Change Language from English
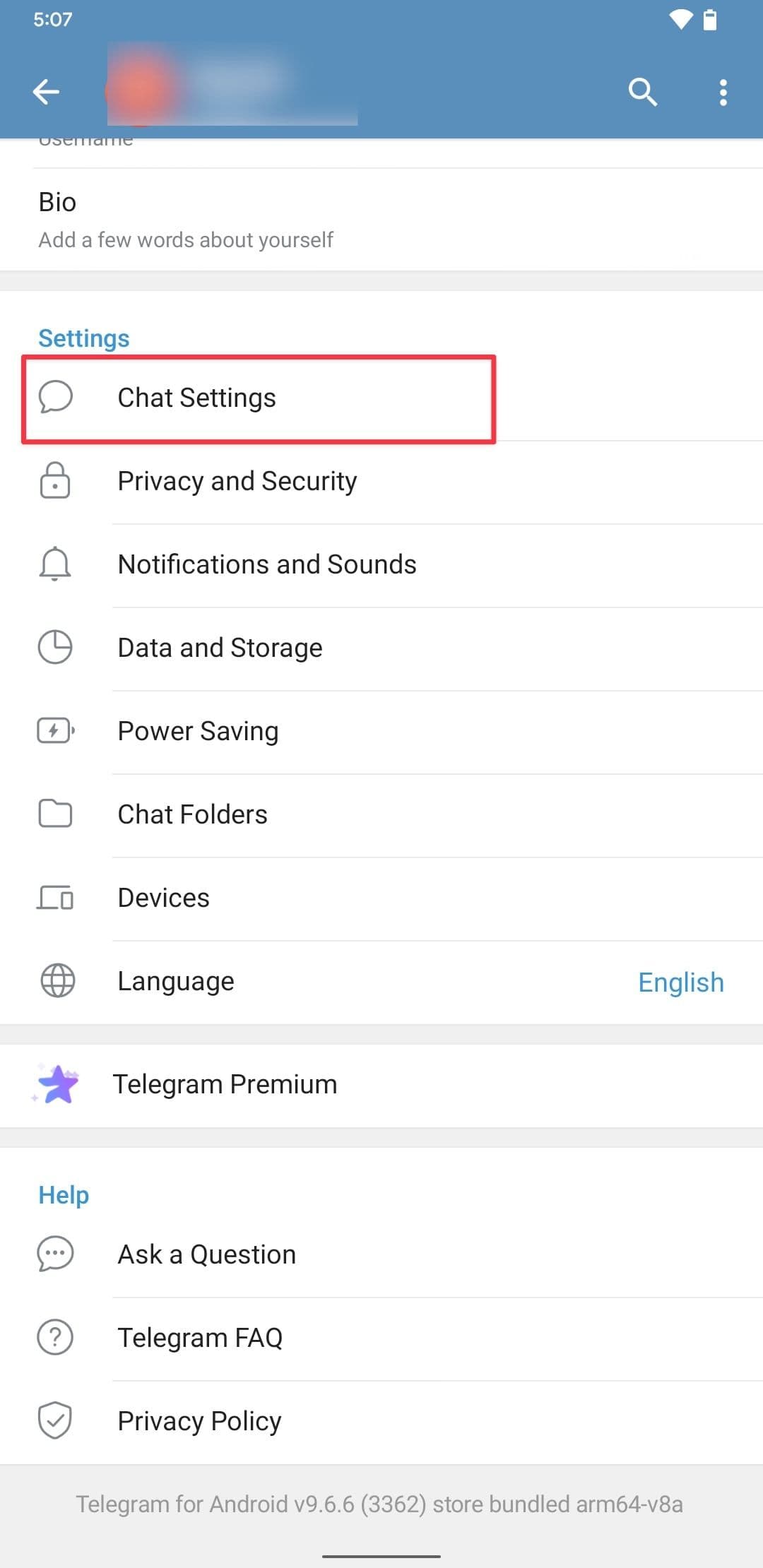 click(x=680, y=982)
